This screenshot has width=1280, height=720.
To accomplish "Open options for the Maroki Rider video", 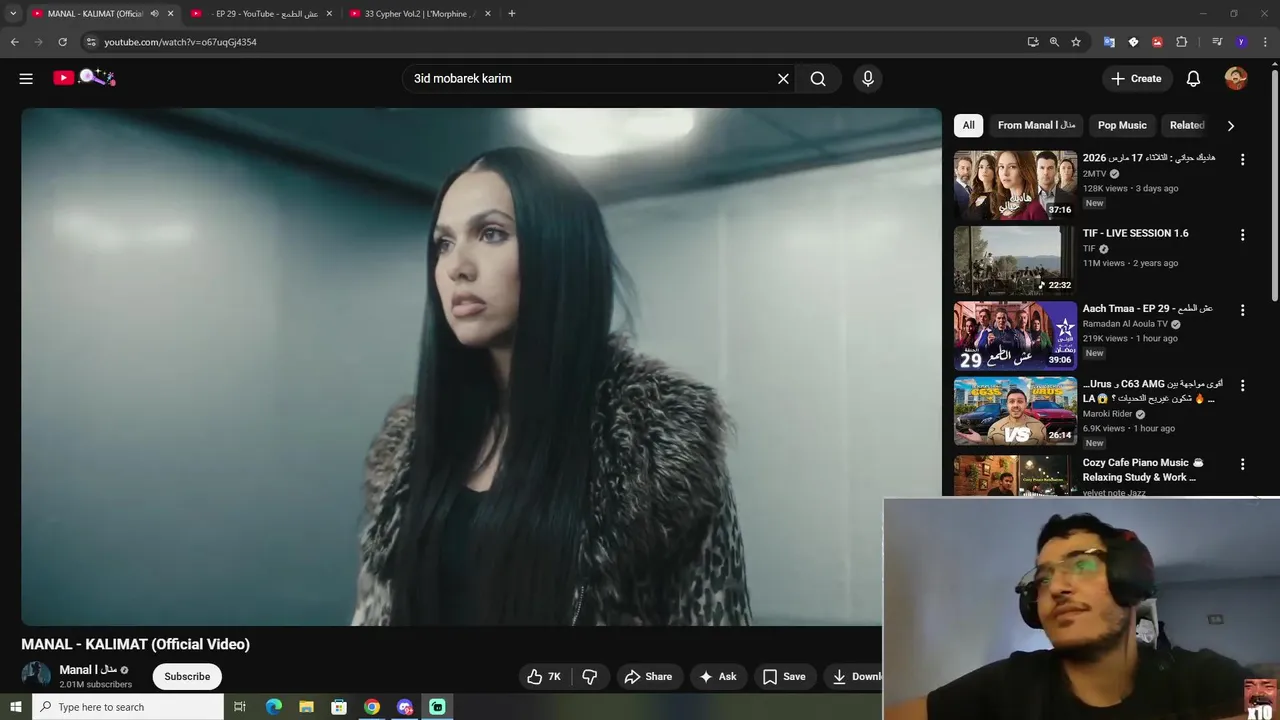I will pyautogui.click(x=1242, y=385).
